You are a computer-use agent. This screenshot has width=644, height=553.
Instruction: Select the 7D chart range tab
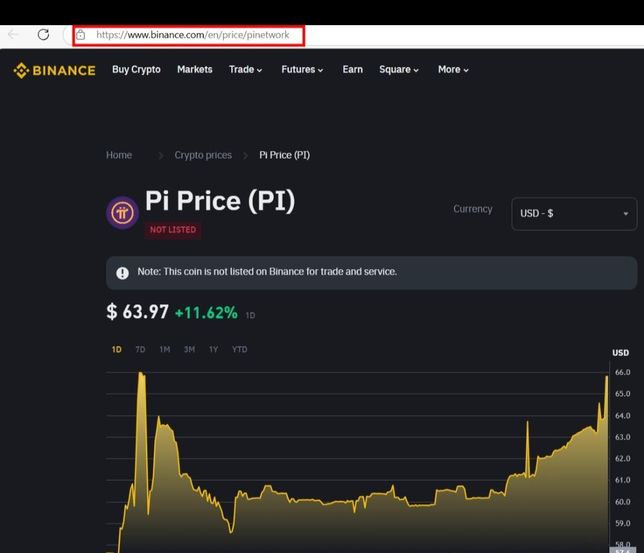click(140, 349)
